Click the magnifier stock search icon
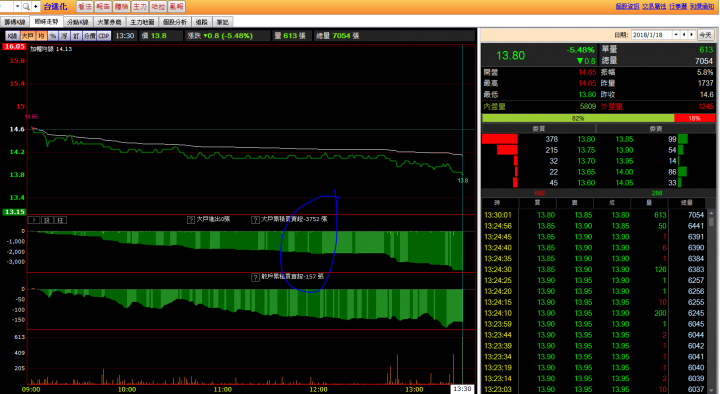The image size is (720, 394). click(26, 6)
